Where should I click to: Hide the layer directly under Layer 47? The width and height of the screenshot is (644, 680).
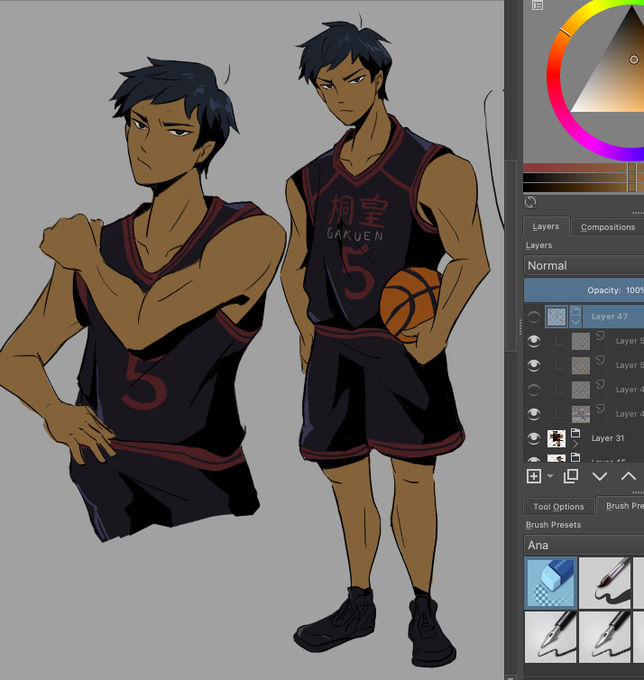pos(533,341)
